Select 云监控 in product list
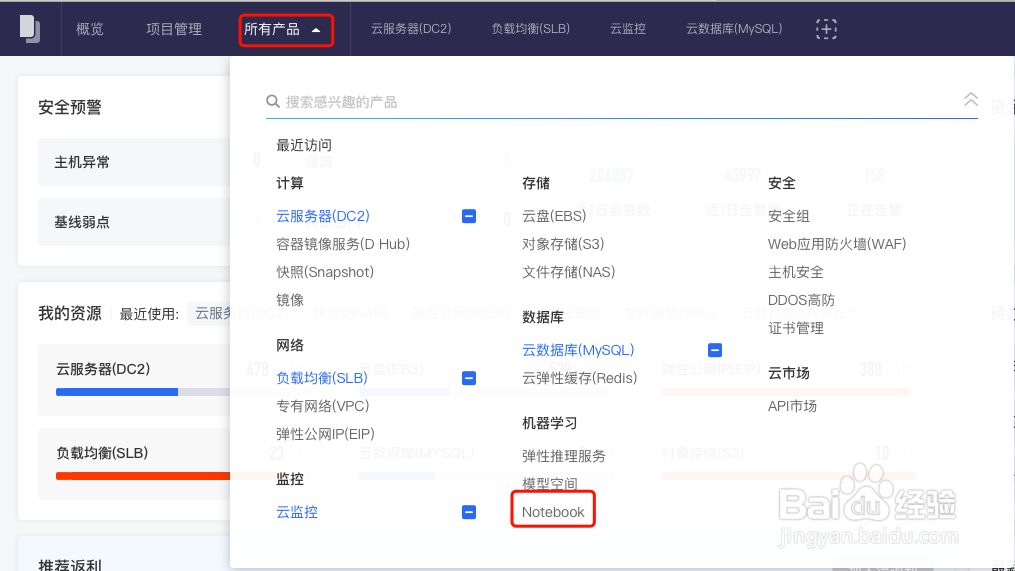The width and height of the screenshot is (1015, 571). [296, 512]
